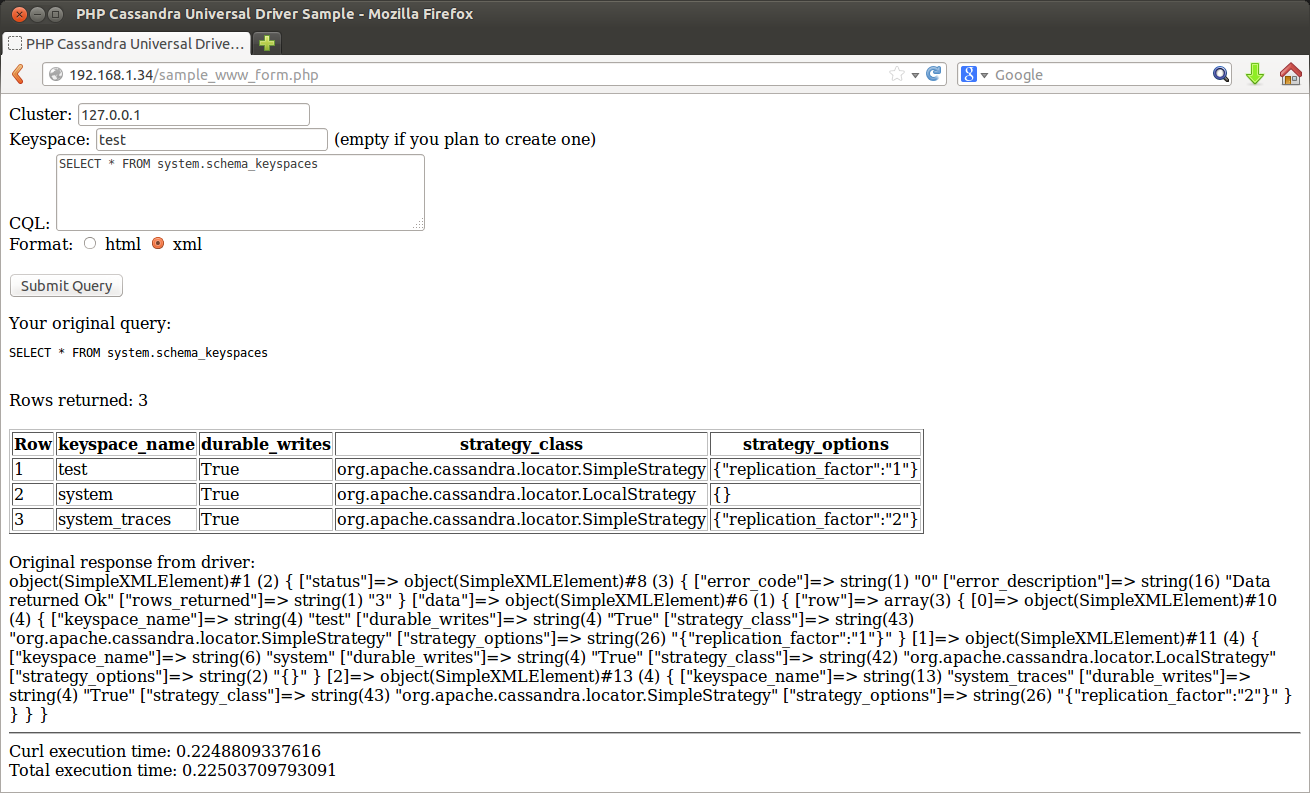Open downloads via green arrow icon
The width and height of the screenshot is (1310, 793).
coord(1255,74)
